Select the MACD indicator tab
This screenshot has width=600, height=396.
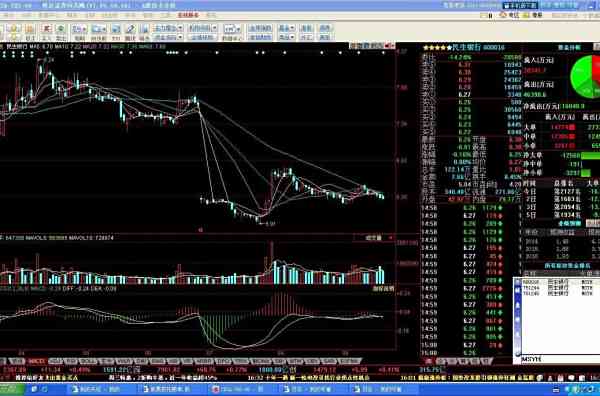[x=37, y=361]
